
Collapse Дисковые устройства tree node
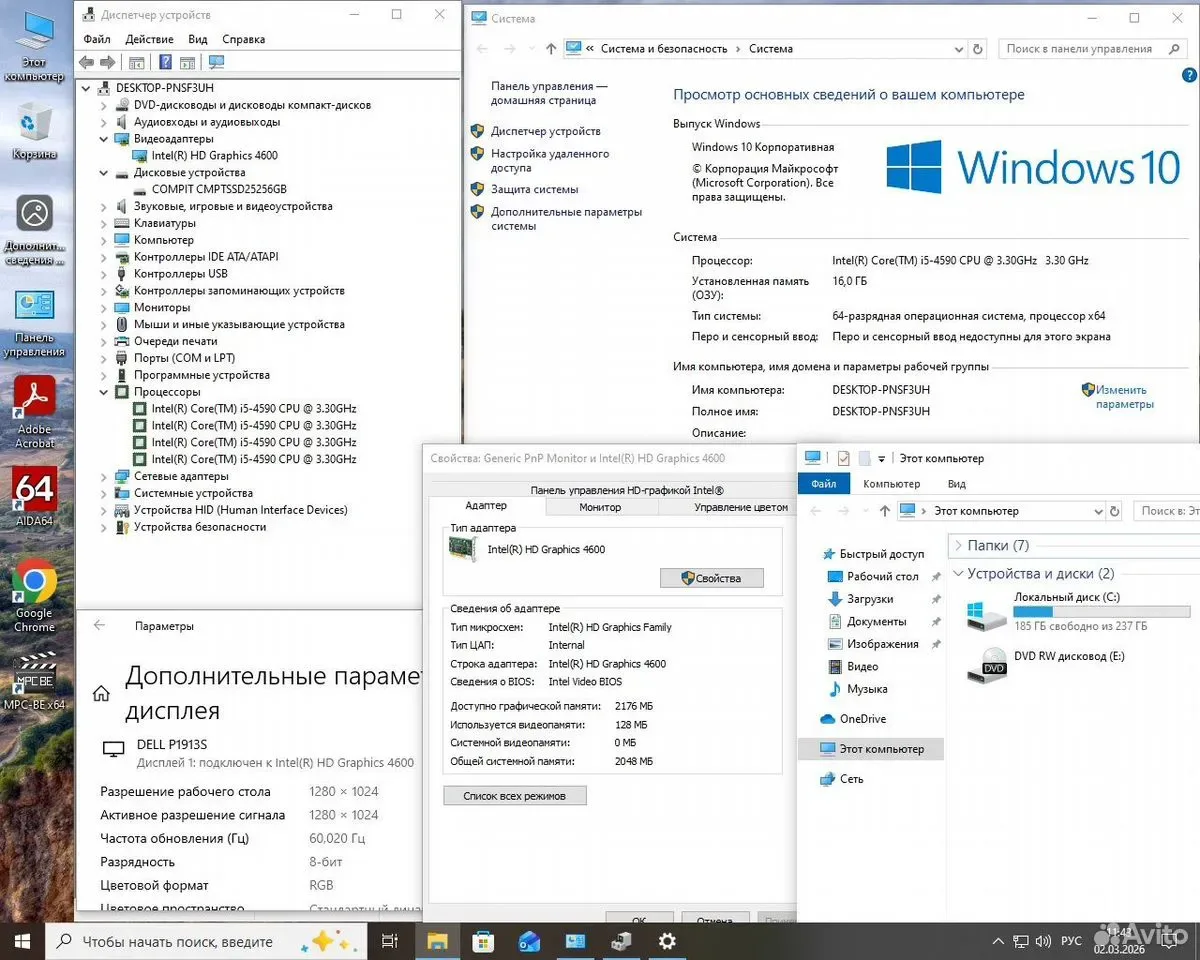coord(104,172)
